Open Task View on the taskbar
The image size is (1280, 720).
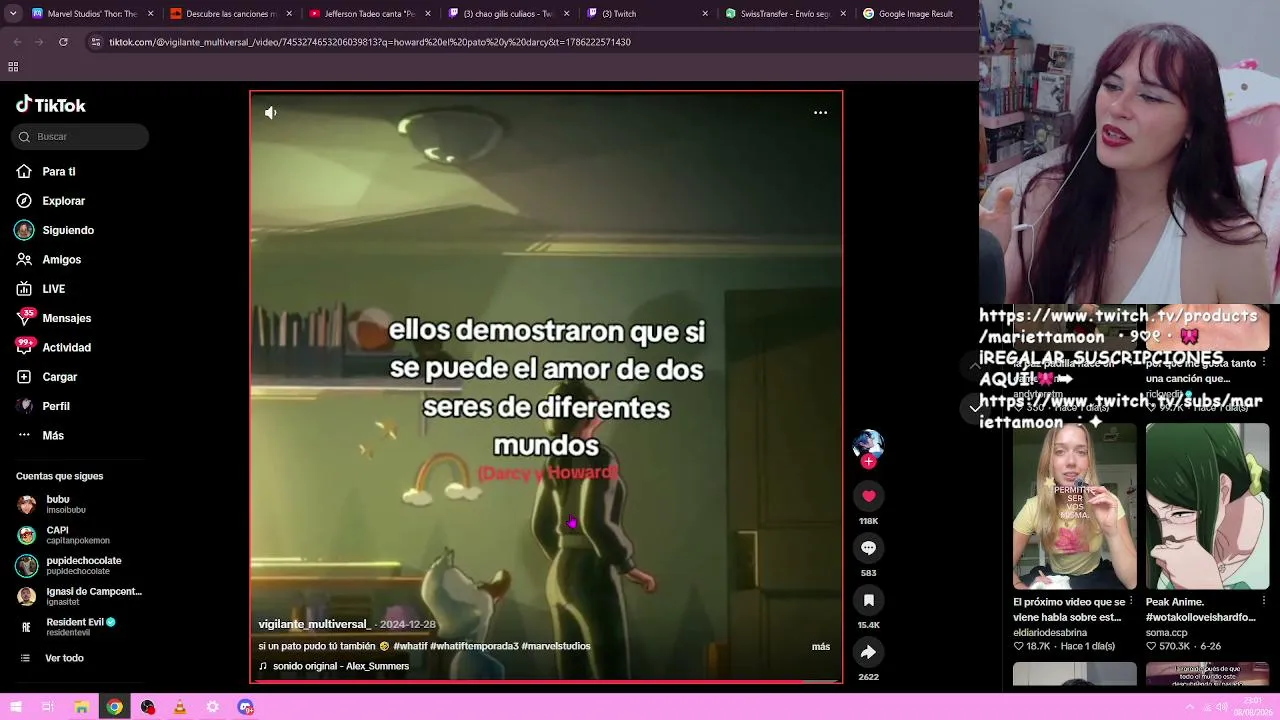pos(48,707)
